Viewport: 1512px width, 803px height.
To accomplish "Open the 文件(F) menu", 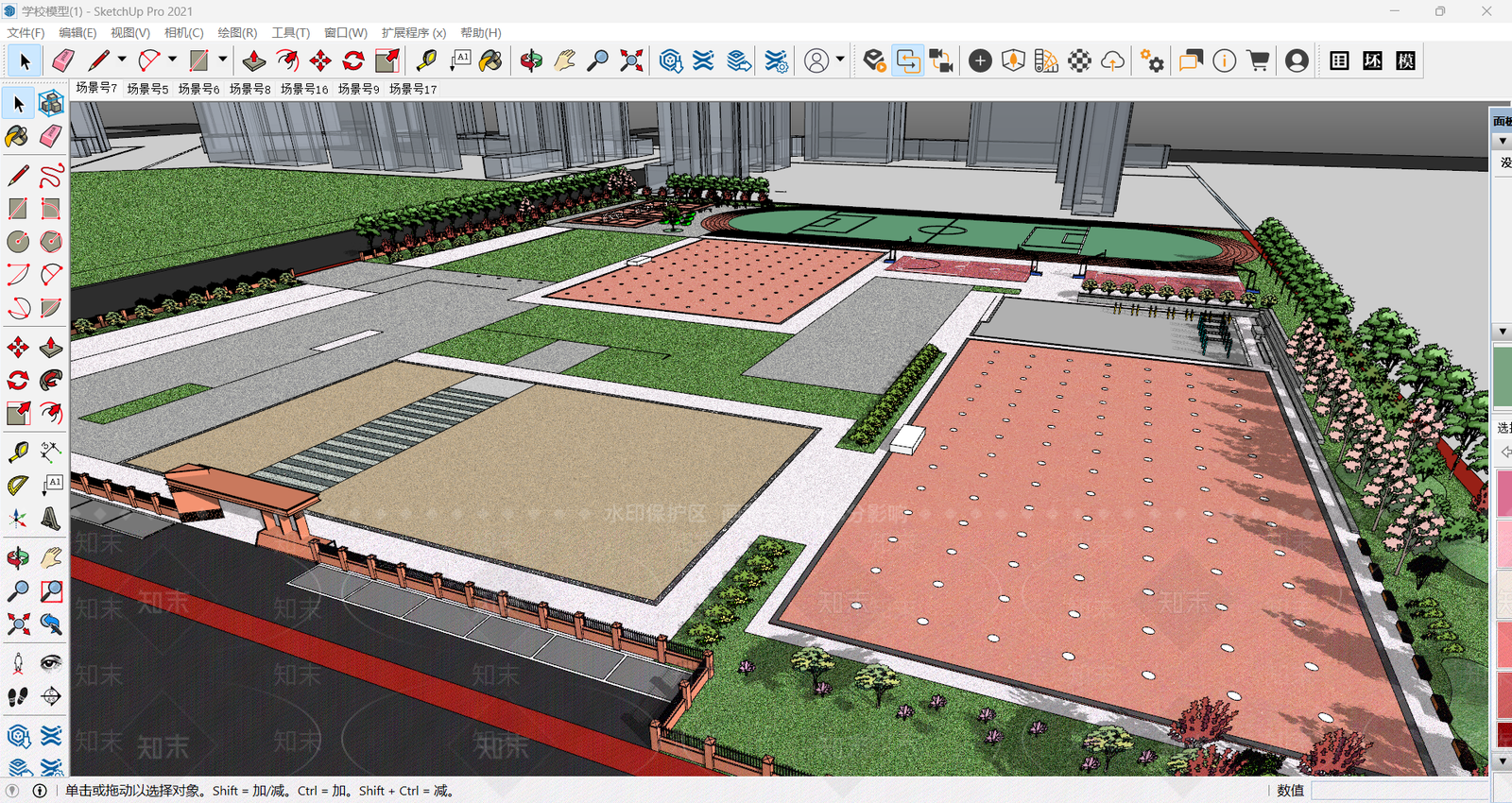I will click(26, 33).
